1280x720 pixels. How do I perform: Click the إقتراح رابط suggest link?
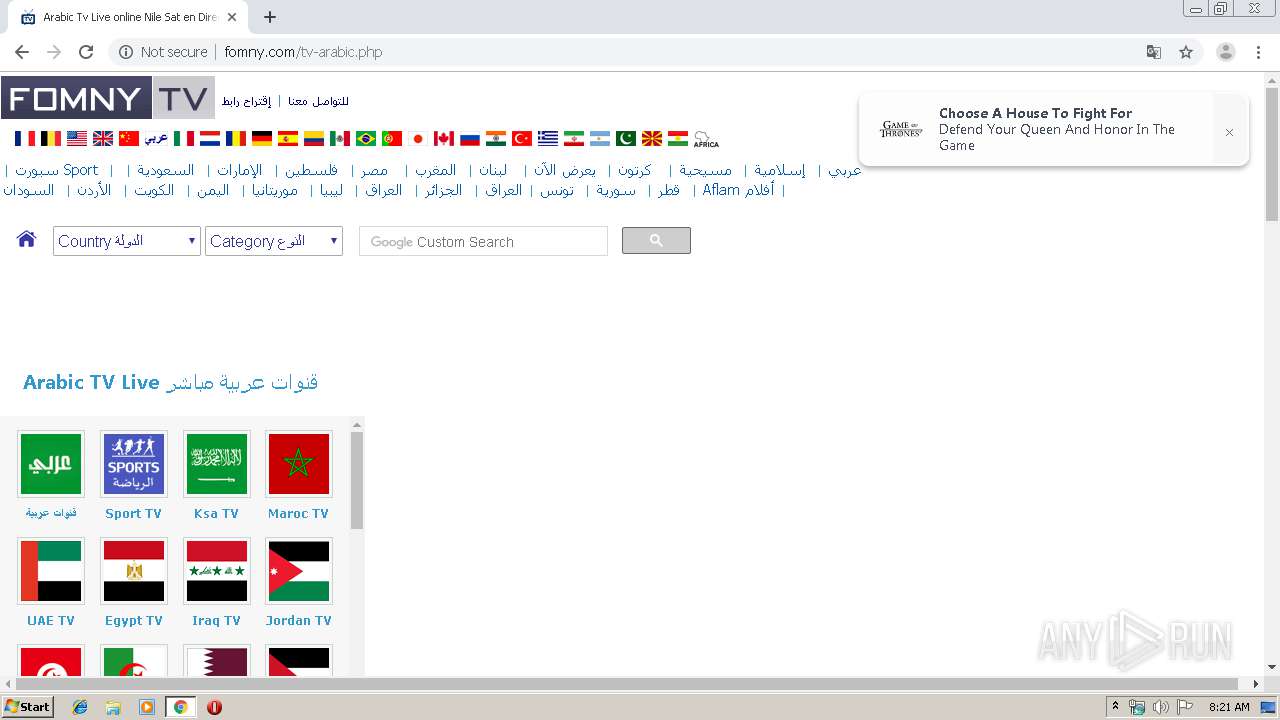click(246, 101)
